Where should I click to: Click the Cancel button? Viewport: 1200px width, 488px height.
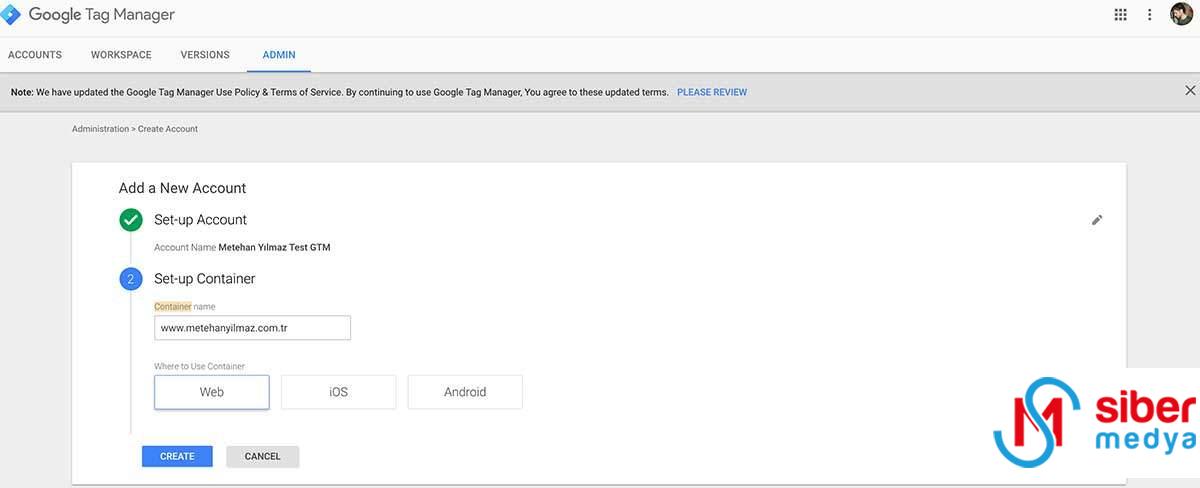263,456
